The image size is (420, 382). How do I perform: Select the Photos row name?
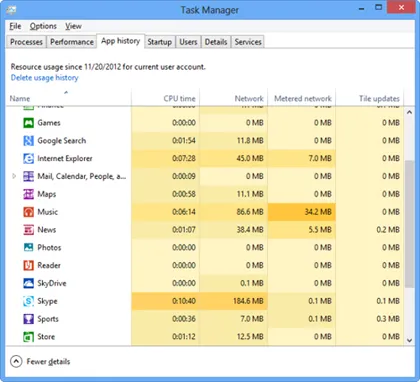pos(49,248)
